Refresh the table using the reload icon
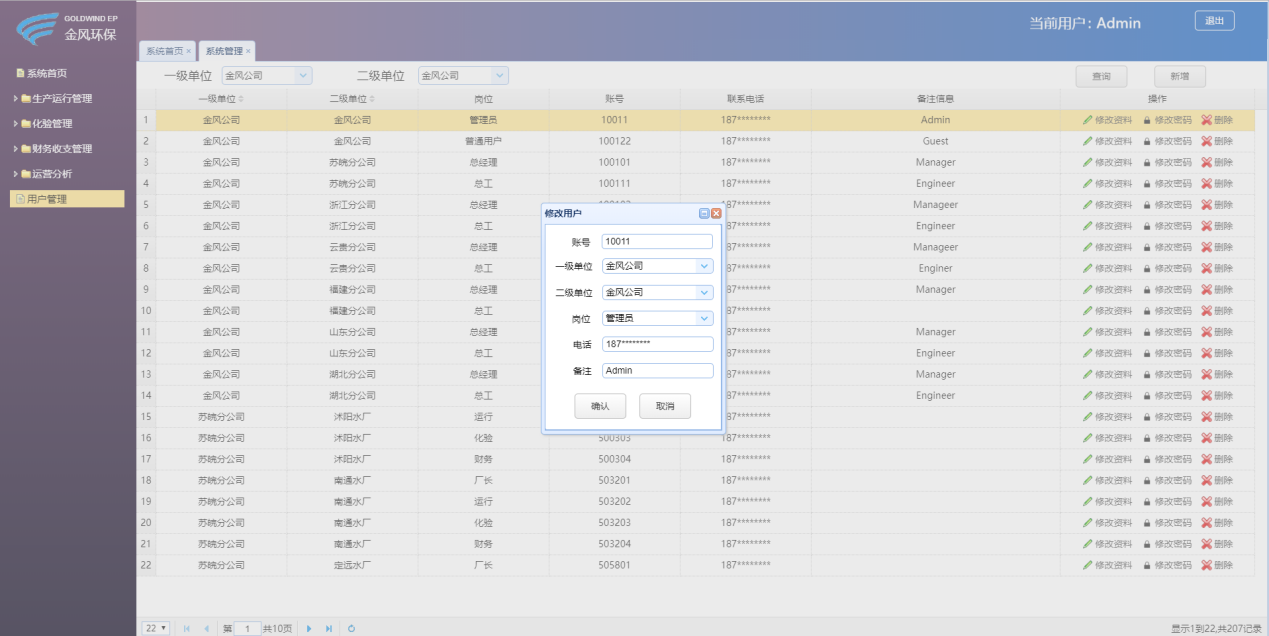 click(x=351, y=628)
